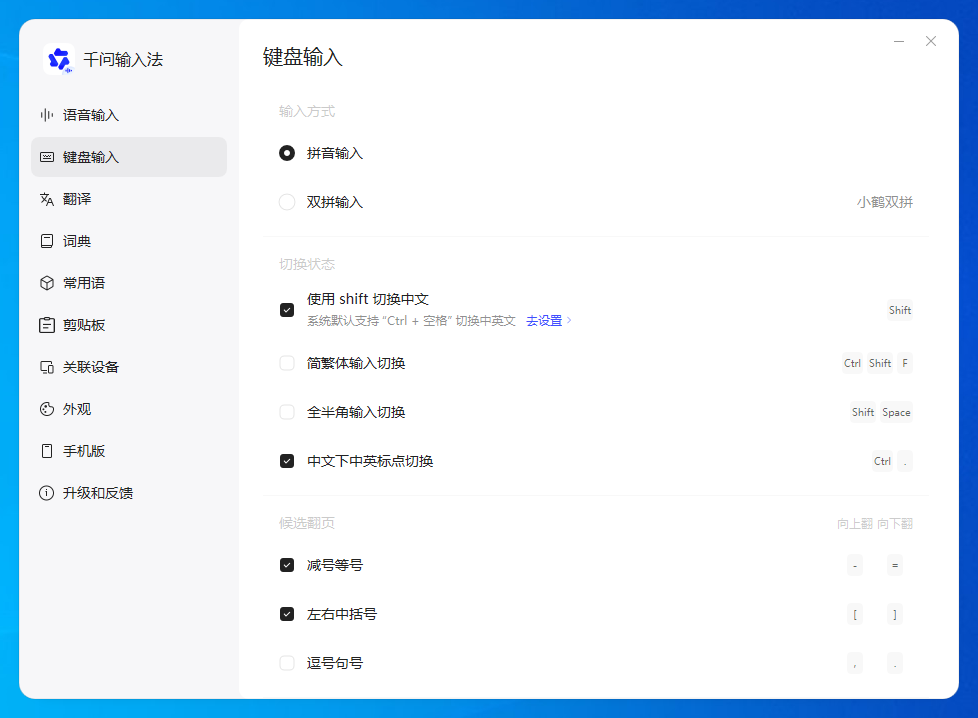Click the chevron after 去设置

coord(569,321)
